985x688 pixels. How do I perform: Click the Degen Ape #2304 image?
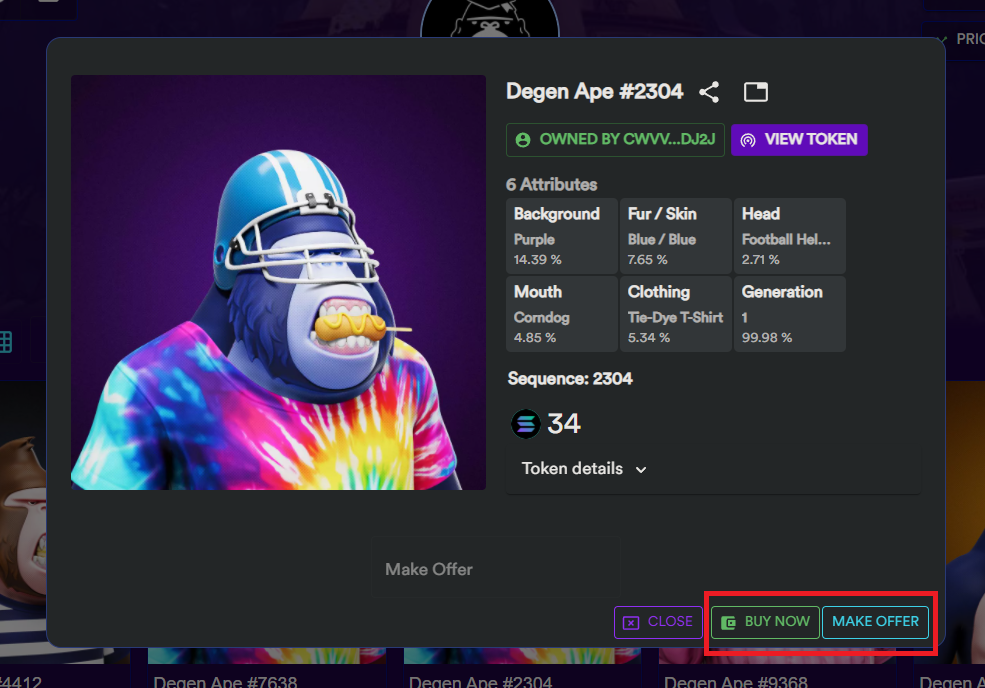278,282
